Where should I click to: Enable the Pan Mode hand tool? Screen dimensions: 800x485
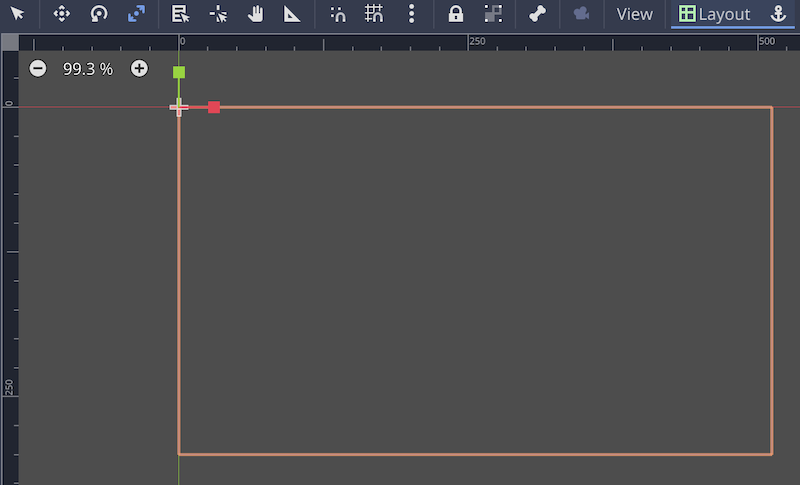pyautogui.click(x=255, y=14)
